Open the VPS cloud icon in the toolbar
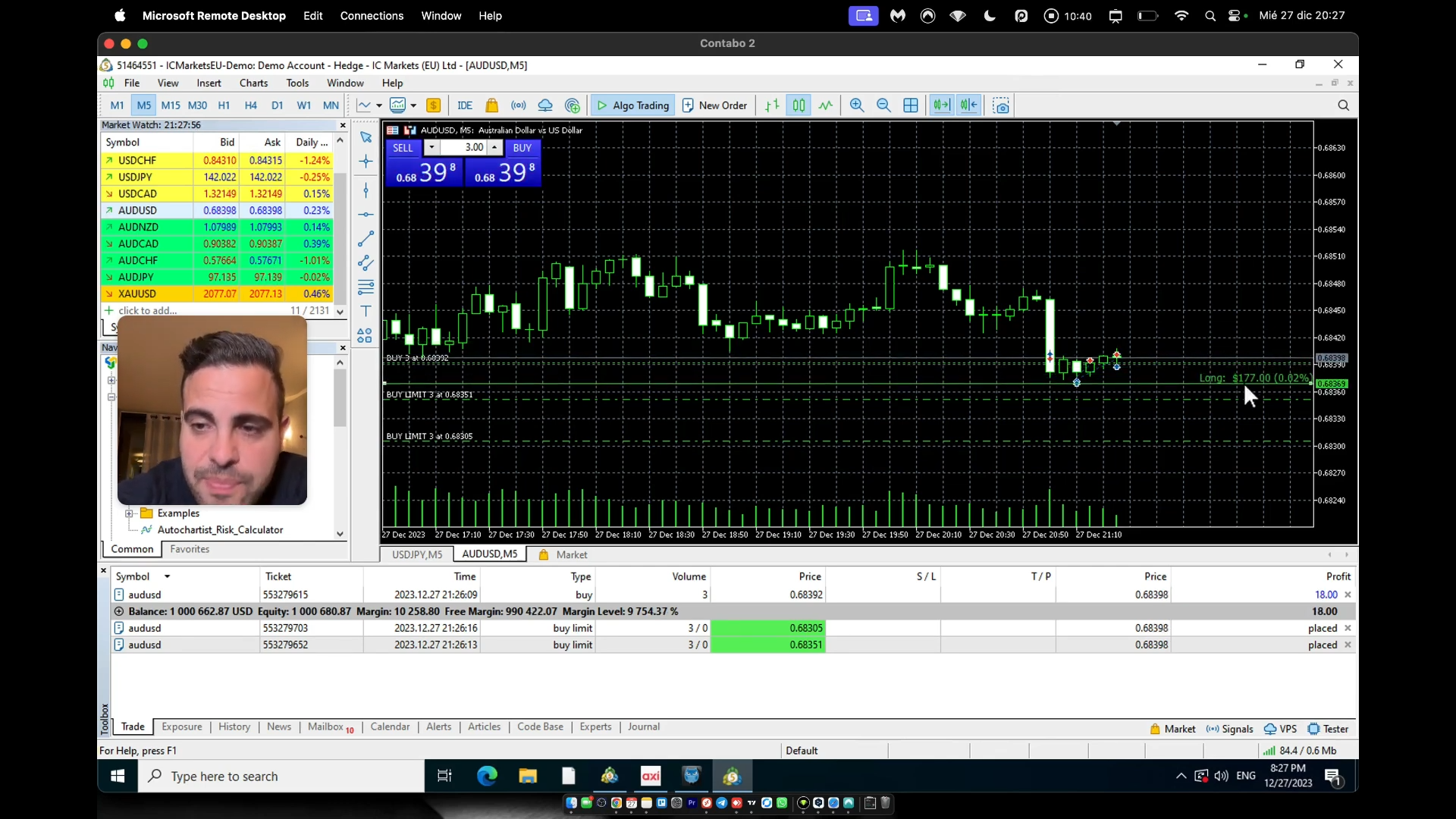Image resolution: width=1456 pixels, height=819 pixels. (x=545, y=105)
